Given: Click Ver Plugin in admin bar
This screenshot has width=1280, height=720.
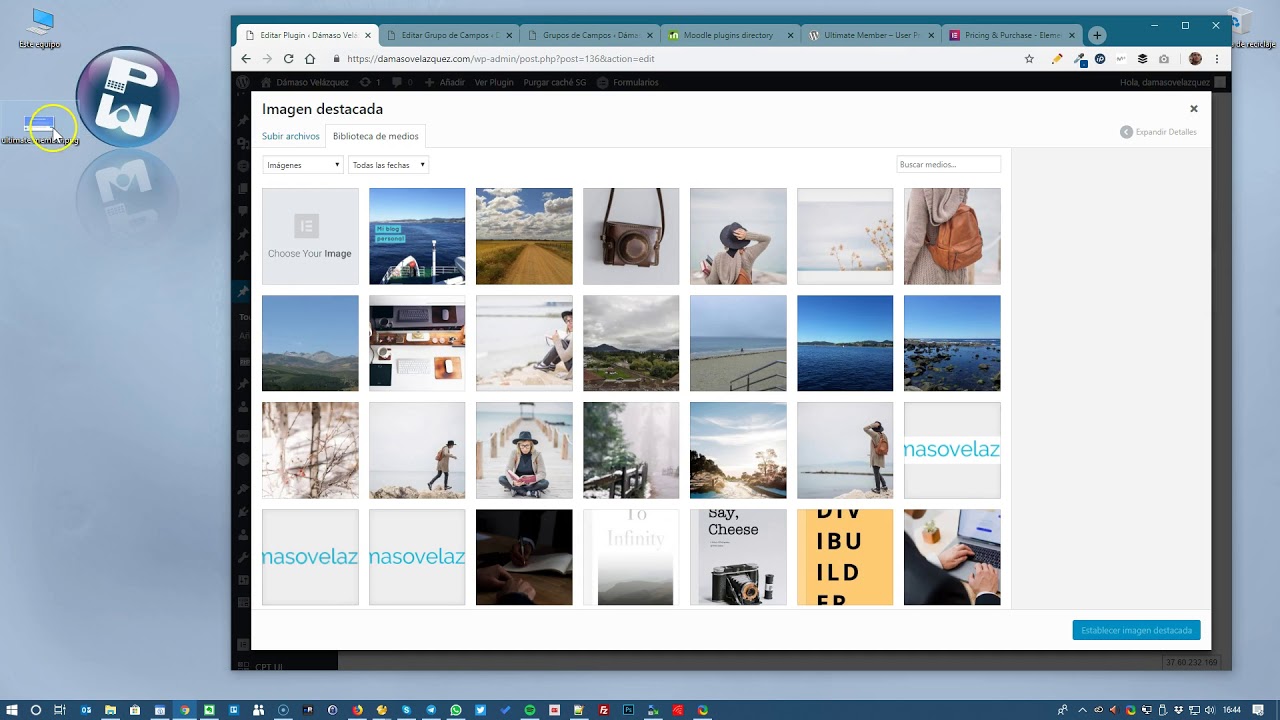Looking at the screenshot, I should 494,82.
